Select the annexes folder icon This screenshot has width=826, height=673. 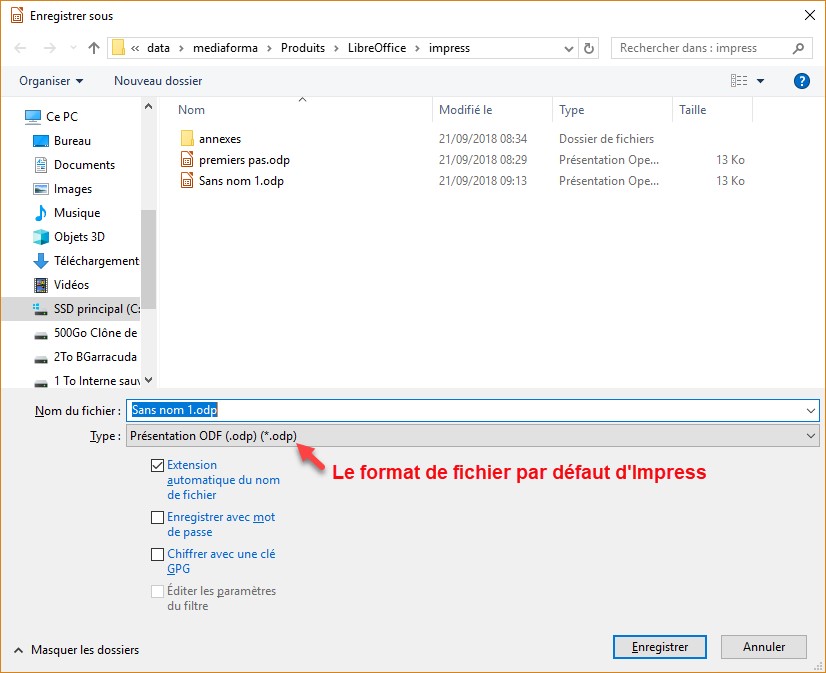187,139
